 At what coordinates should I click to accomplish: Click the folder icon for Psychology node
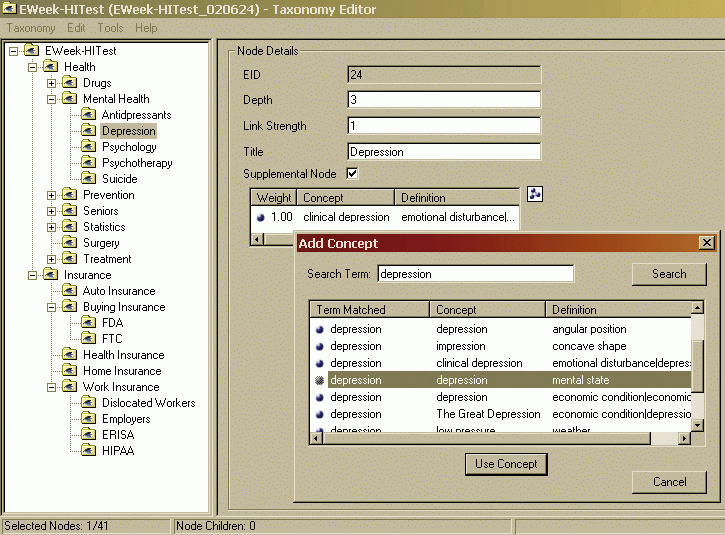click(89, 147)
